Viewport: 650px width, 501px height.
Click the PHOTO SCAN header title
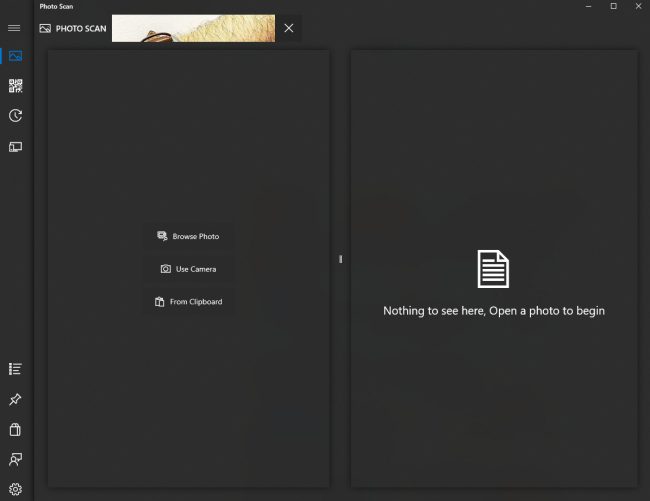click(81, 29)
